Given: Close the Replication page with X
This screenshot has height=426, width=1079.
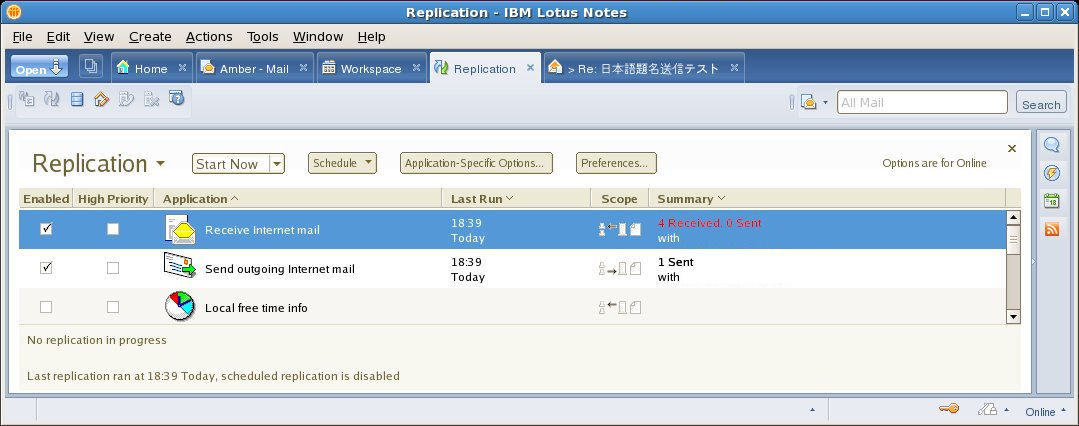Looking at the screenshot, I should coord(1012,148).
